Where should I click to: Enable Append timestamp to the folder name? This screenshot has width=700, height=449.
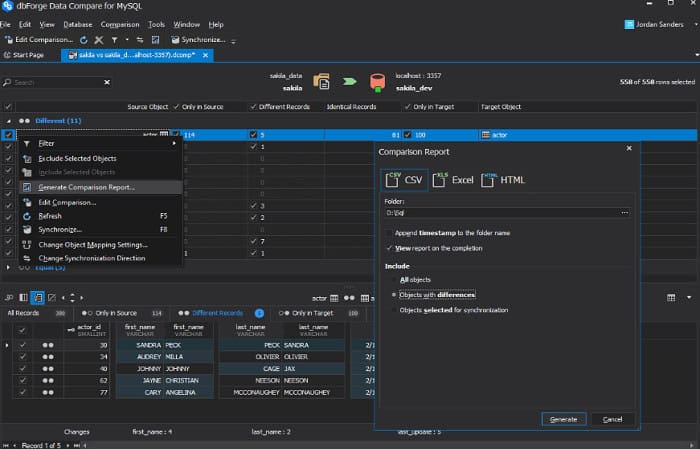coord(389,233)
